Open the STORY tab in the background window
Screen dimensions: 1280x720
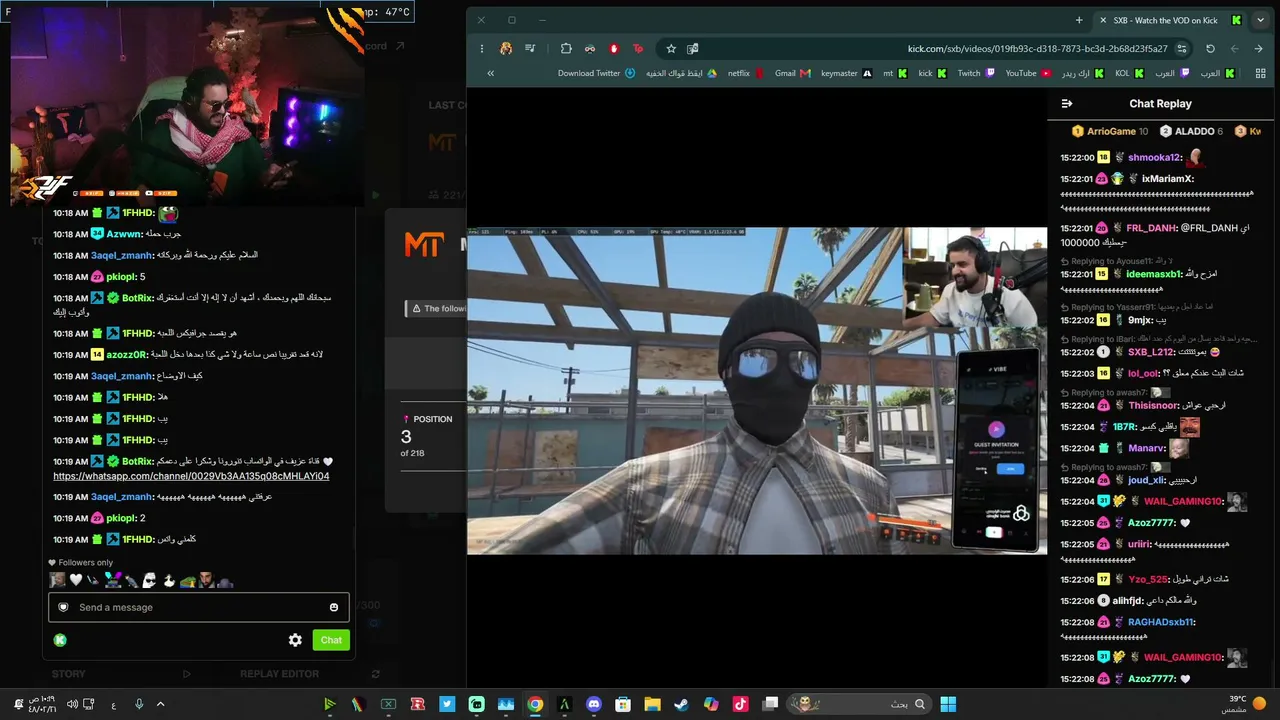pyautogui.click(x=69, y=674)
